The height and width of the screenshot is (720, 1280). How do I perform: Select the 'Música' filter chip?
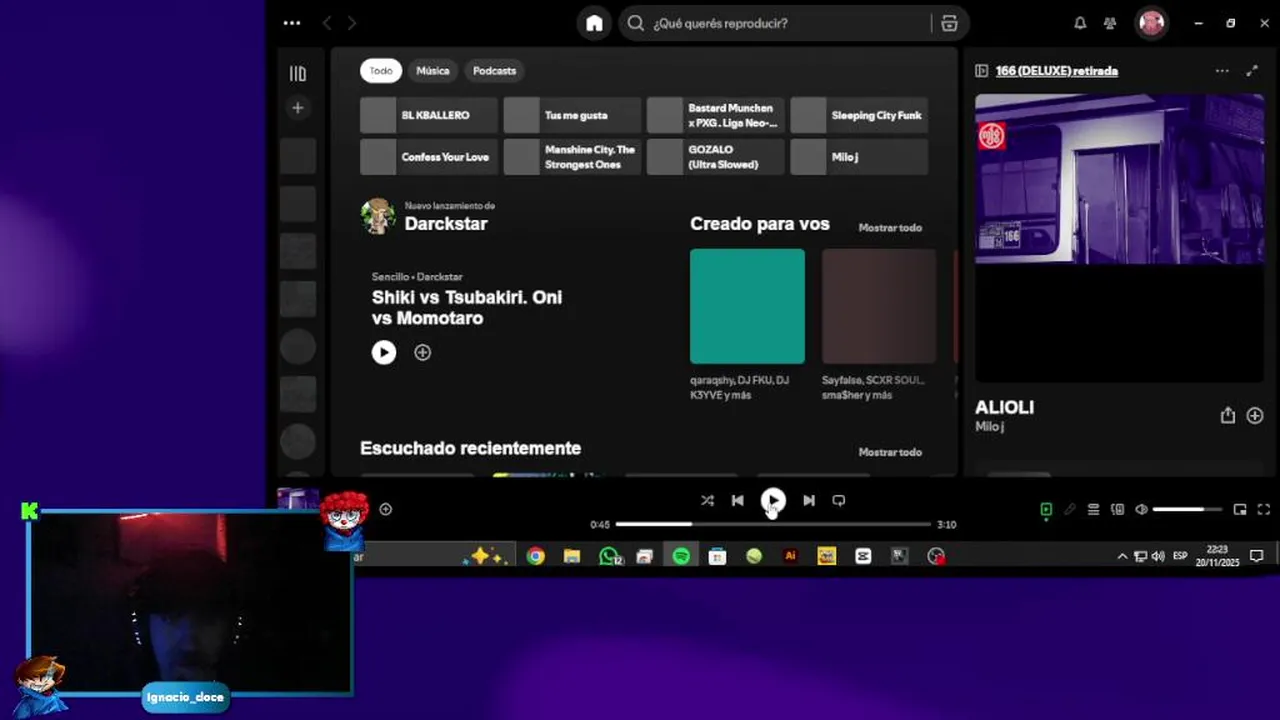tap(433, 71)
